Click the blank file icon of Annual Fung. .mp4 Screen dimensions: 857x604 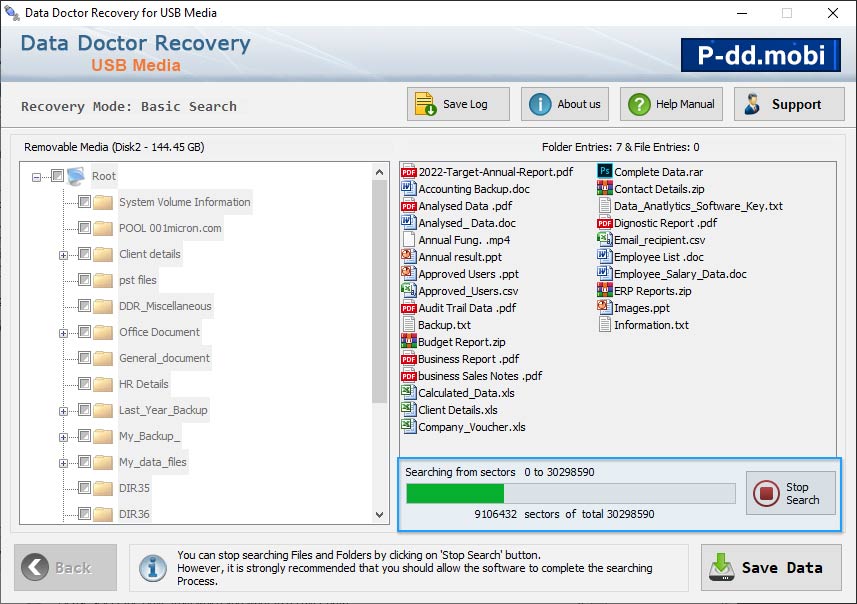click(408, 240)
